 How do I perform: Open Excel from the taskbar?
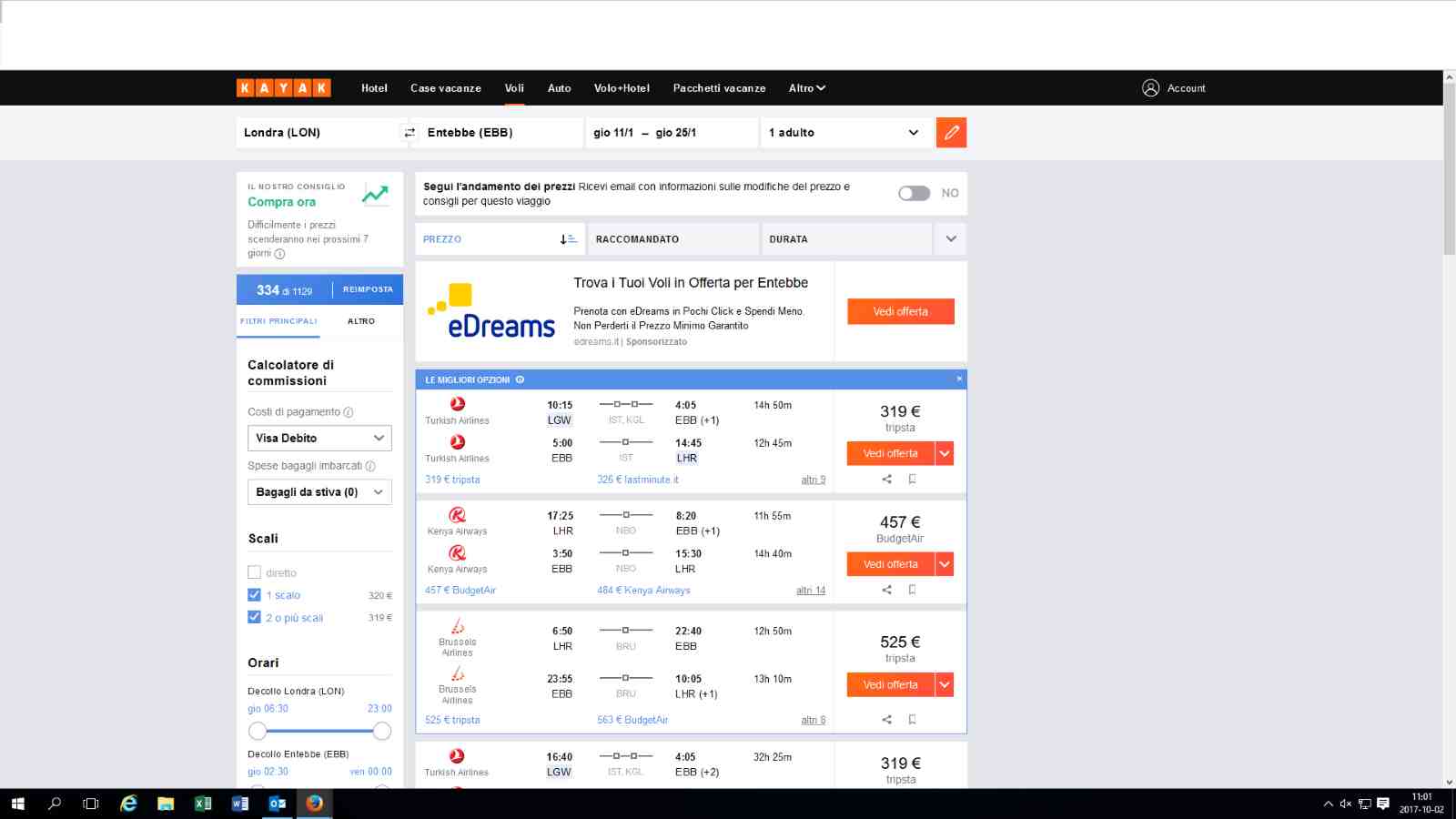tap(203, 804)
